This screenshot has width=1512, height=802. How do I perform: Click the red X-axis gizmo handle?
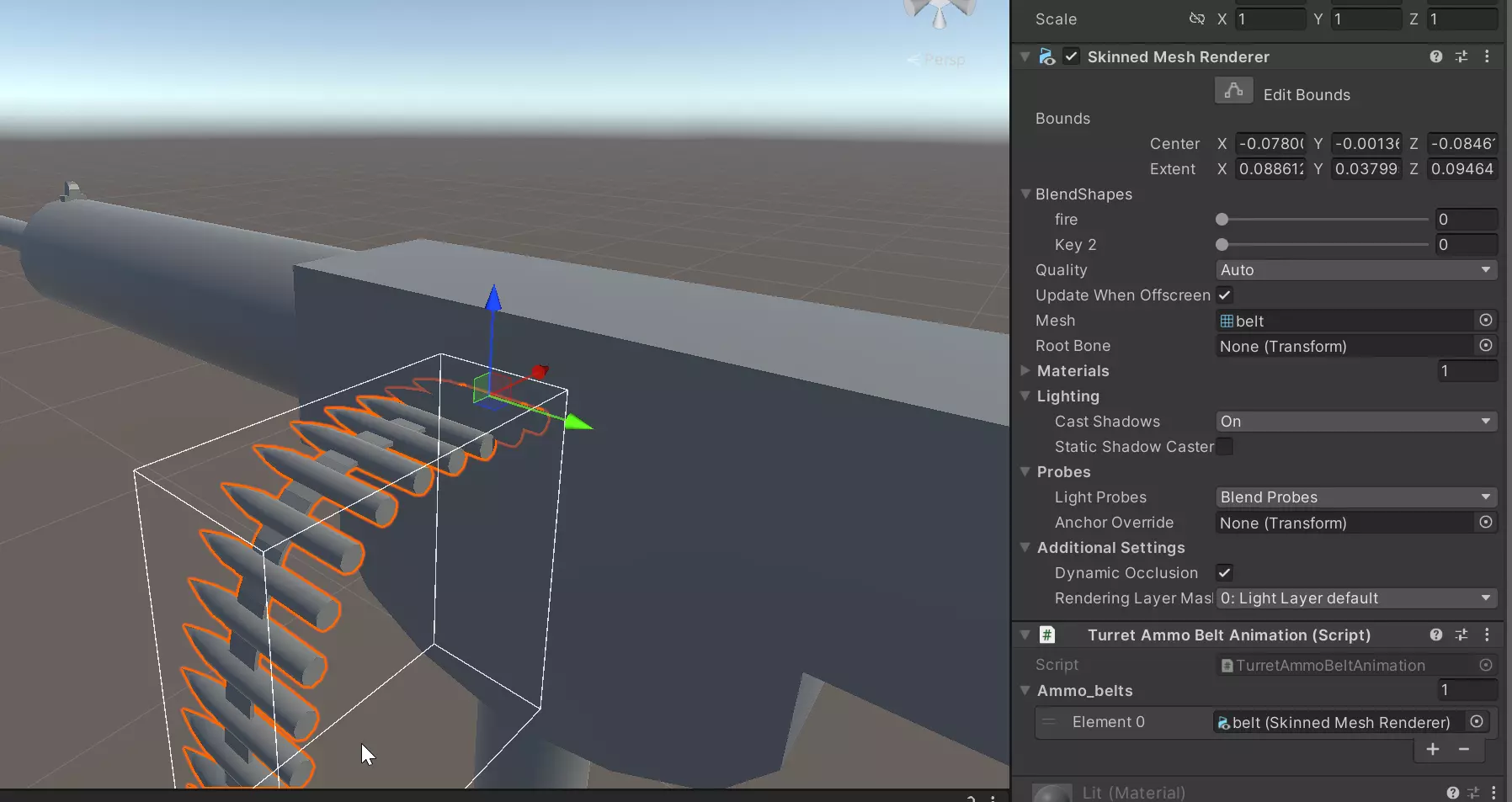pyautogui.click(x=540, y=371)
